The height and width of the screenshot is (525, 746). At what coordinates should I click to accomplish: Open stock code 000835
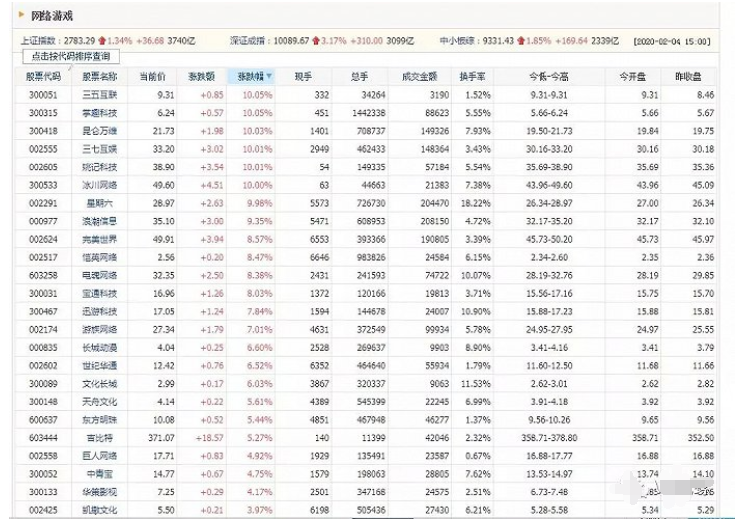pyautogui.click(x=43, y=347)
